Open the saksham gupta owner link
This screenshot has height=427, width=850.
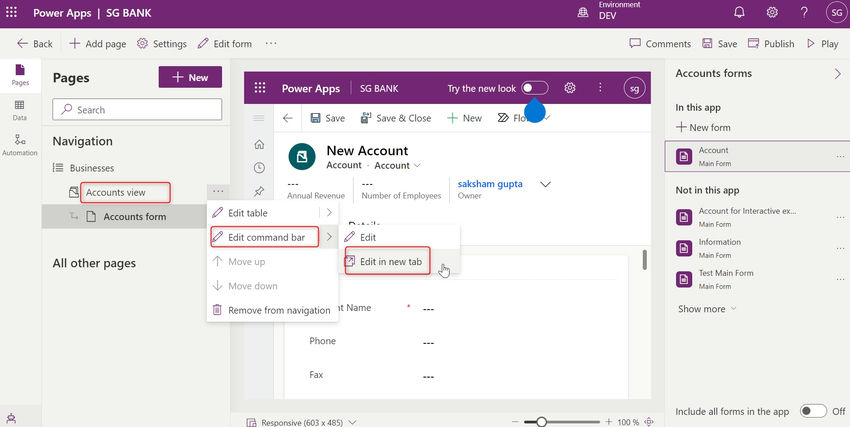(x=490, y=184)
